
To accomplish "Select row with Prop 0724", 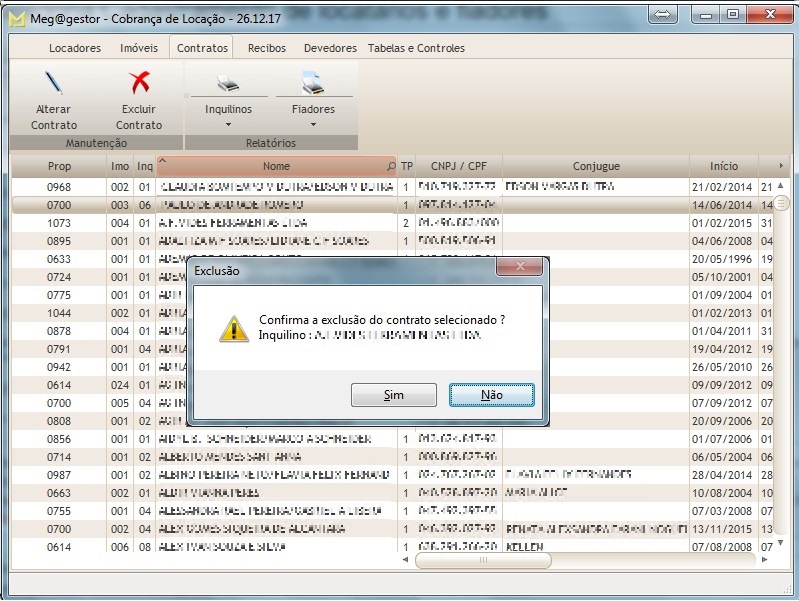I will point(392,277).
